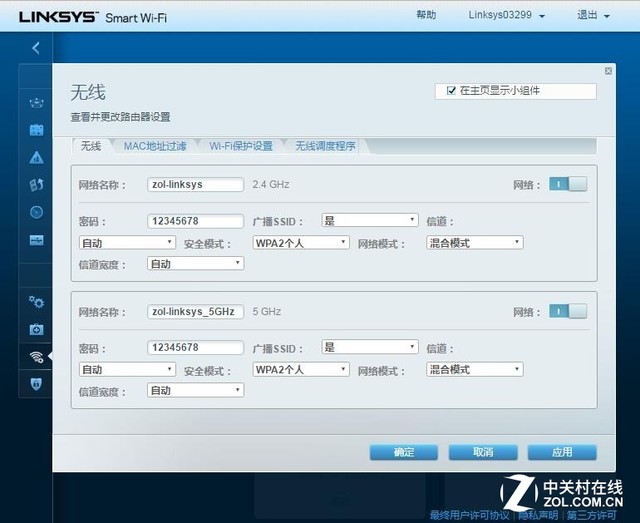Viewport: 640px width, 523px height.
Task: Open 5 GHz 安全模式 dropdown
Action: 301,369
